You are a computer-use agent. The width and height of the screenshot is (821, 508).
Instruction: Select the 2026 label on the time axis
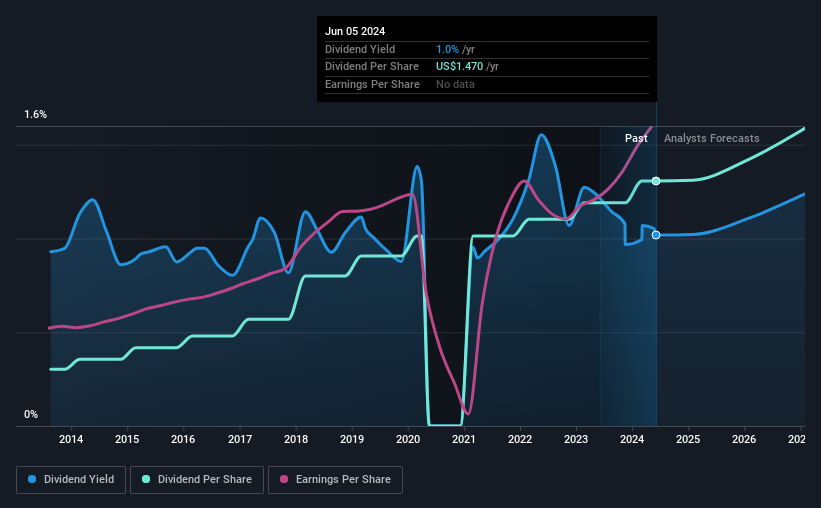pyautogui.click(x=744, y=439)
